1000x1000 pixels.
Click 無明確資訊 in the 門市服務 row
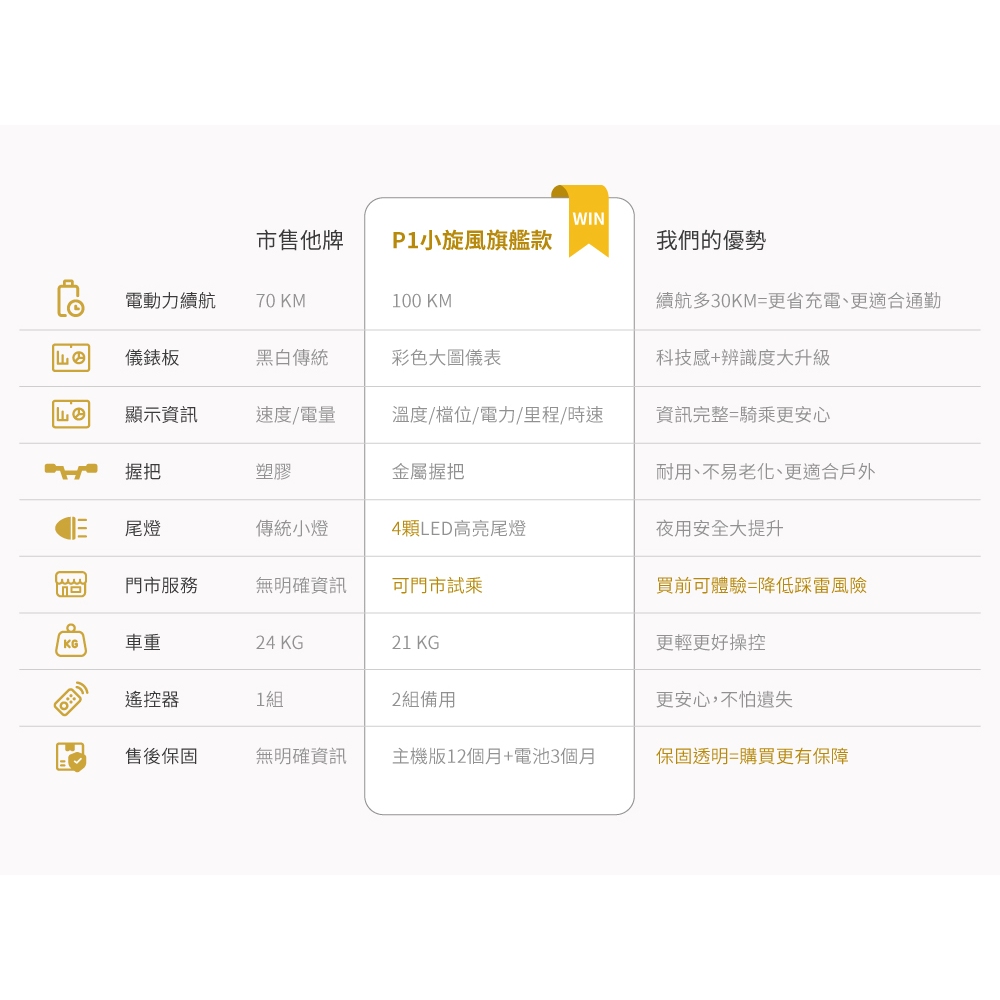301,585
